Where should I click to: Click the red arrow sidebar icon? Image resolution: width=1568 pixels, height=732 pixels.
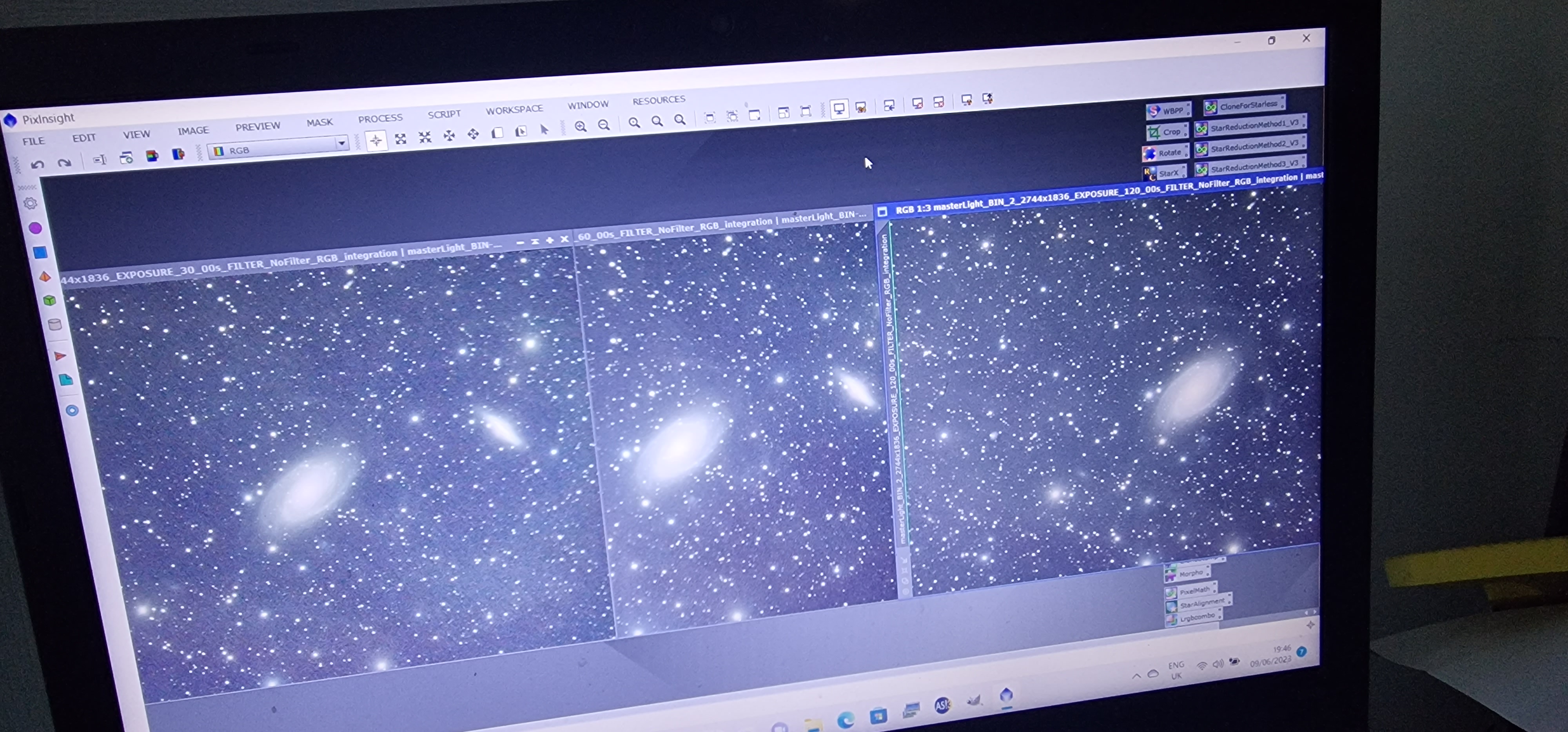click(60, 356)
